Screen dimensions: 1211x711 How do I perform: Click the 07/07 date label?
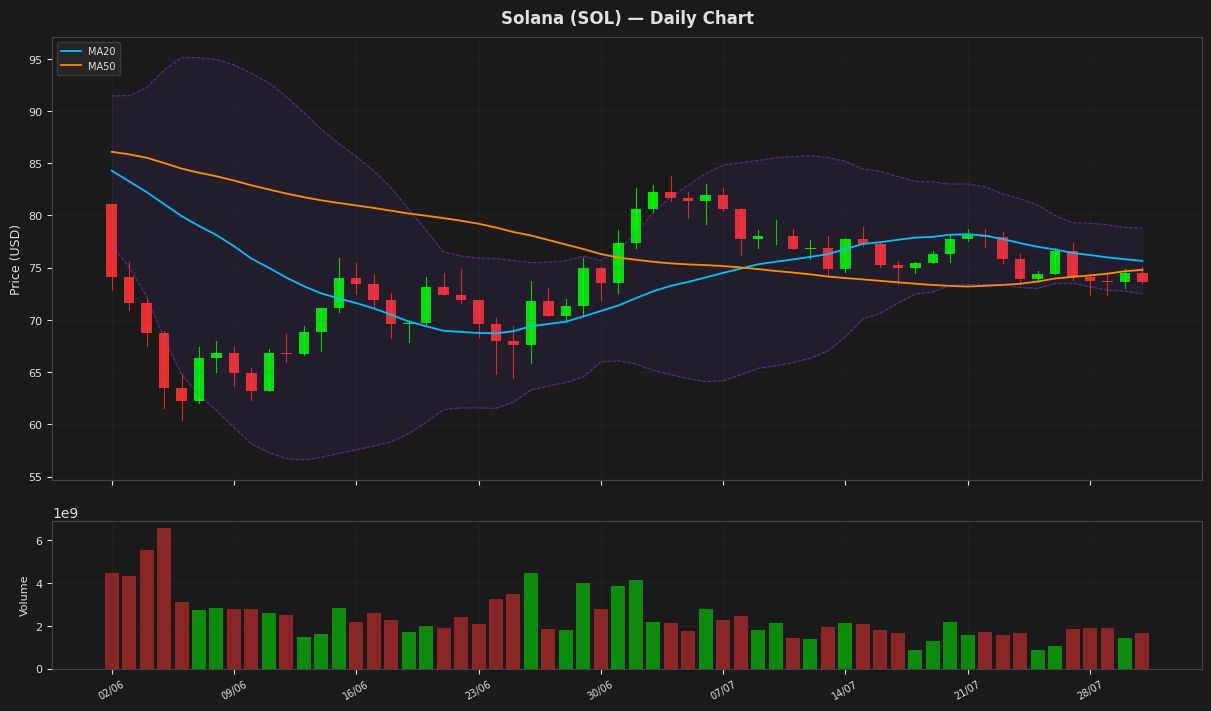coord(722,690)
